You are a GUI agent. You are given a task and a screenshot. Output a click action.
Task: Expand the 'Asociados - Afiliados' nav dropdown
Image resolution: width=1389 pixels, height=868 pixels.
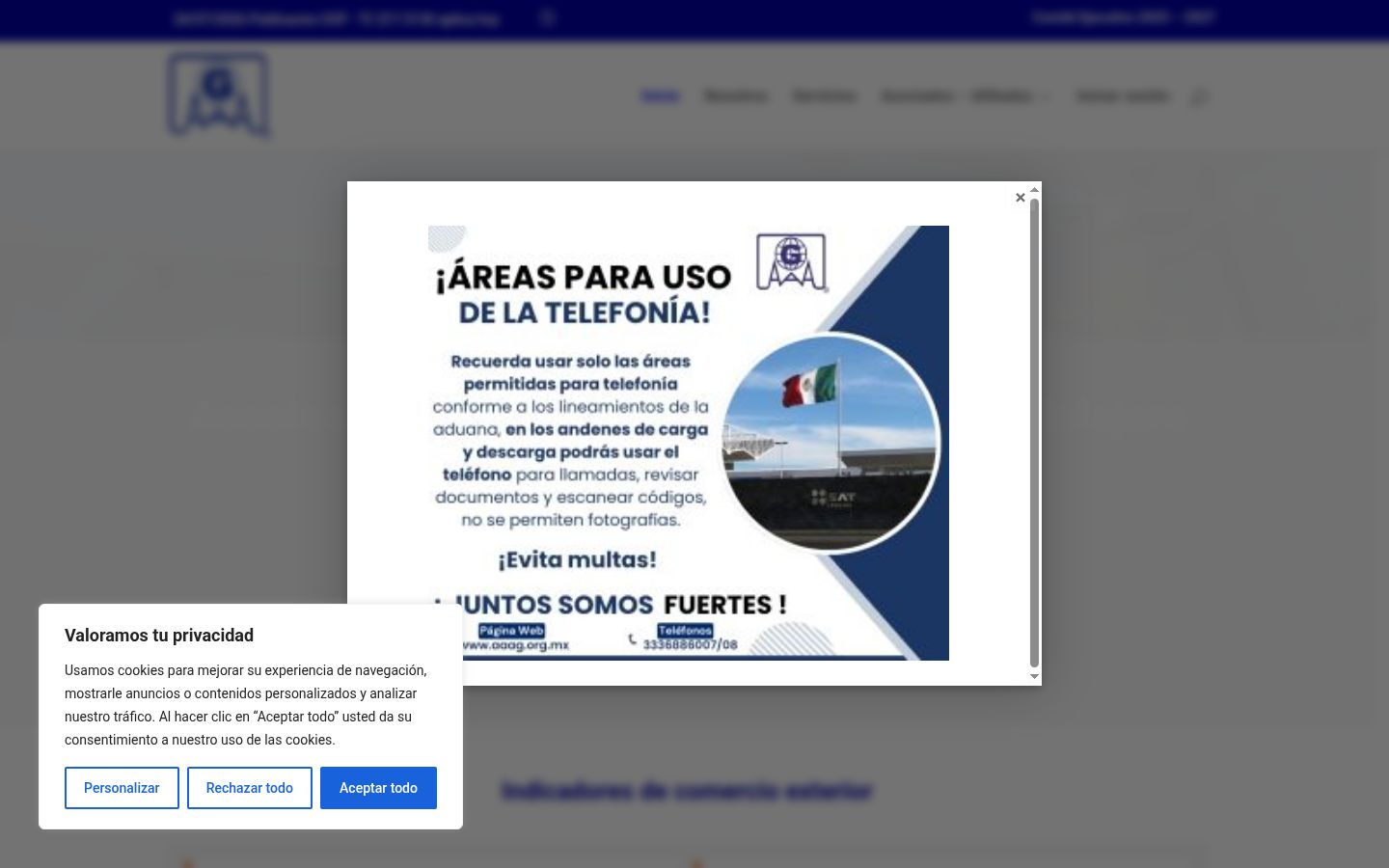965,95
